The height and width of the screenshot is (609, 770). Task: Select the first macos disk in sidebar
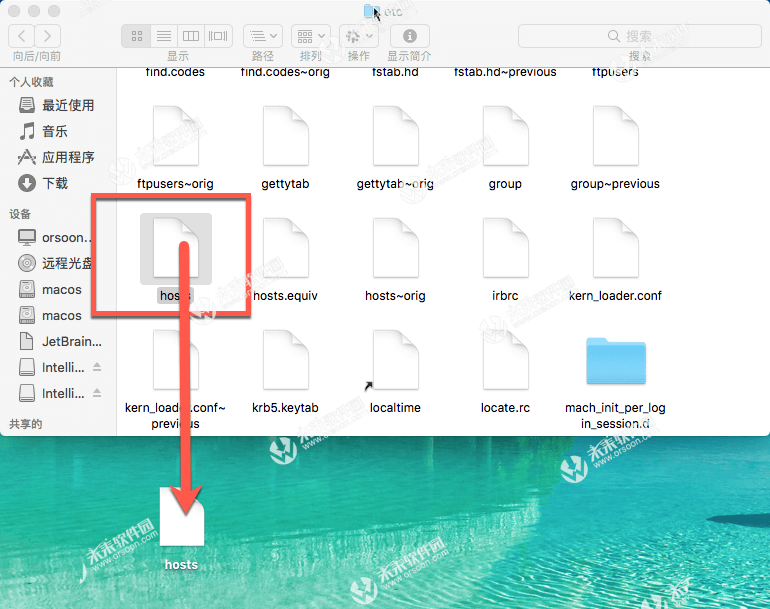(x=50, y=289)
